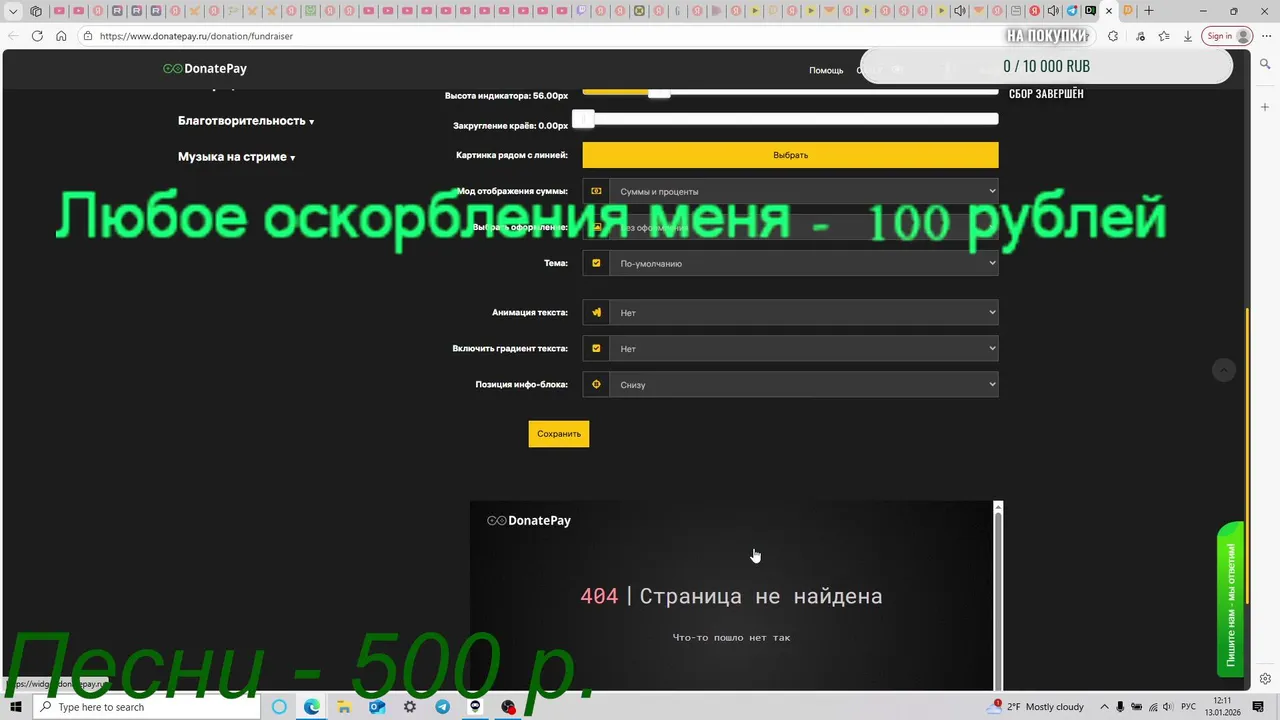The image size is (1280, 720).
Task: Show hidden tray icons chevron
Action: coord(1104,707)
